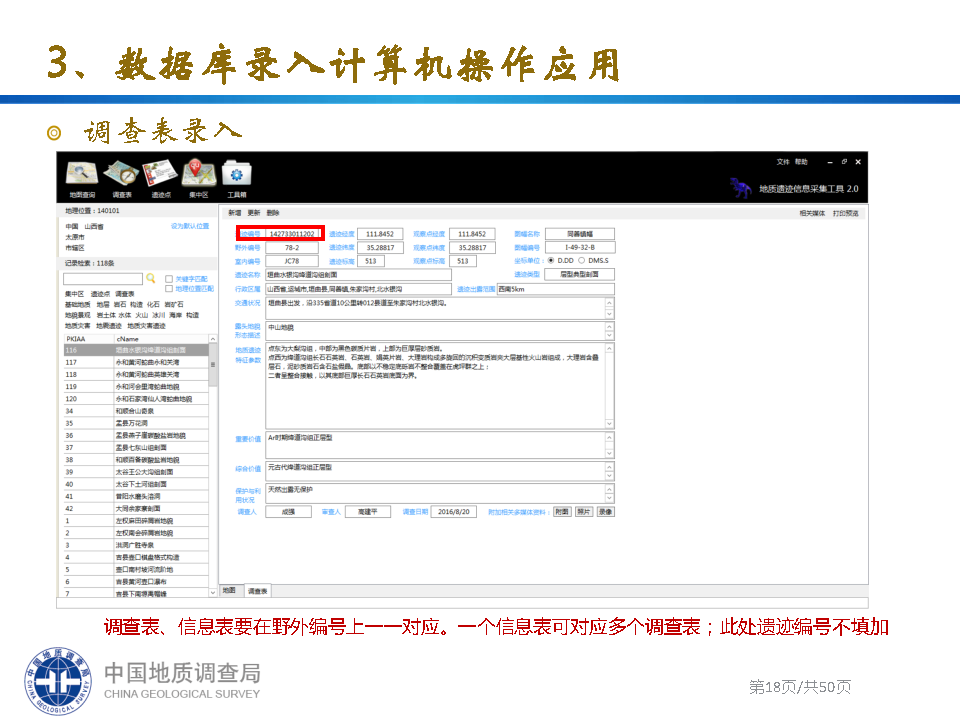
Task: Open the 帮助 menu
Action: [x=801, y=162]
